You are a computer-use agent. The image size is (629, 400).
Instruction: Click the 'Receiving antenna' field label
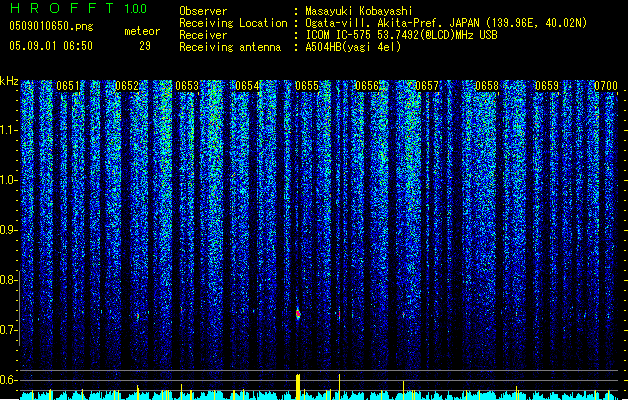pyautogui.click(x=230, y=47)
